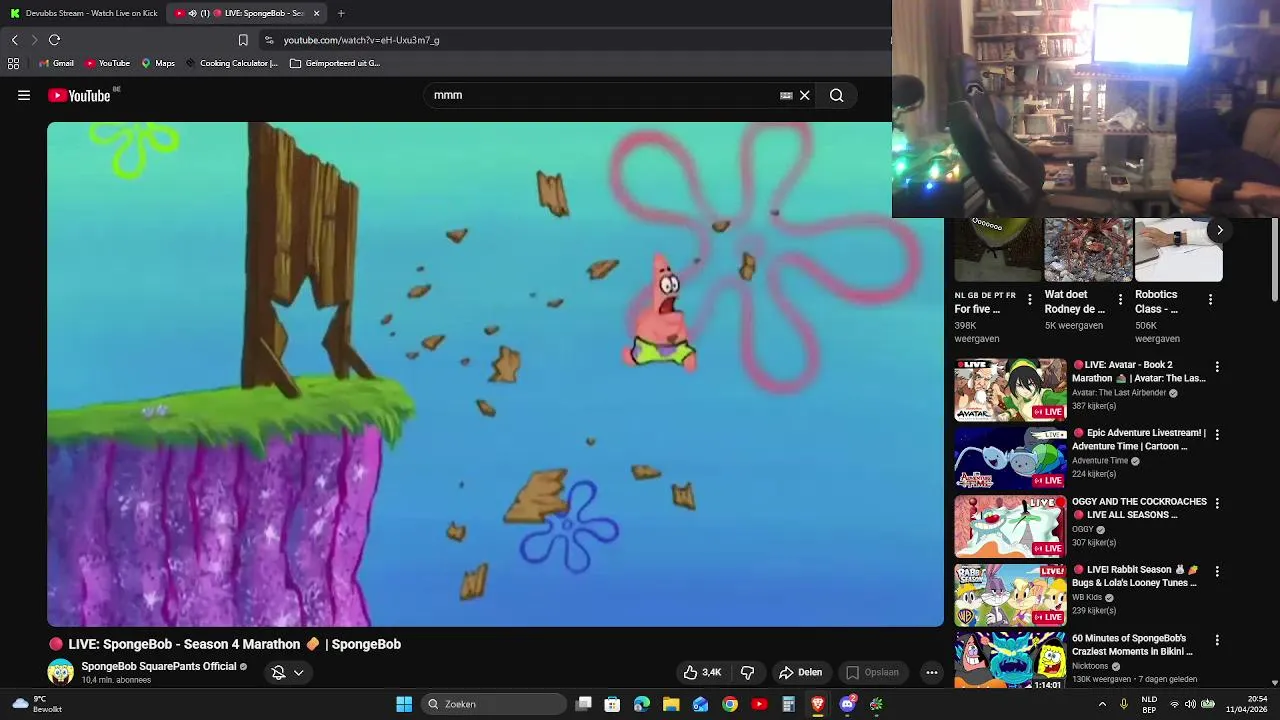Close the LIVE: SpongeBob tab
Screen dimensions: 1280x720
tap(316, 13)
